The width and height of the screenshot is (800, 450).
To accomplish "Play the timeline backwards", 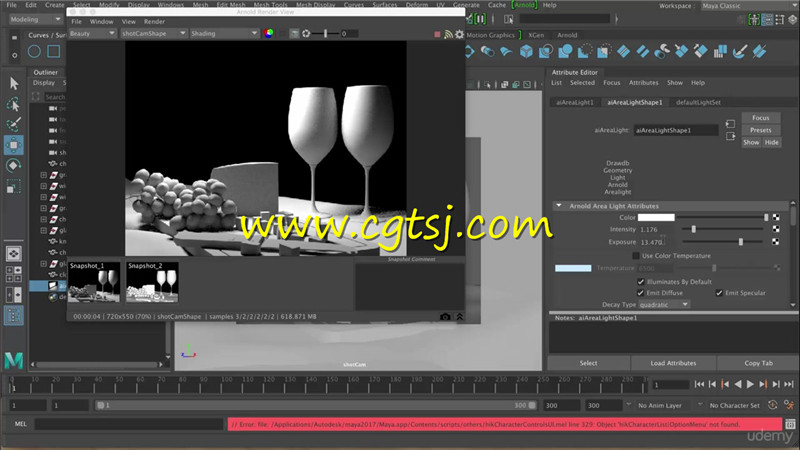I will (x=738, y=384).
